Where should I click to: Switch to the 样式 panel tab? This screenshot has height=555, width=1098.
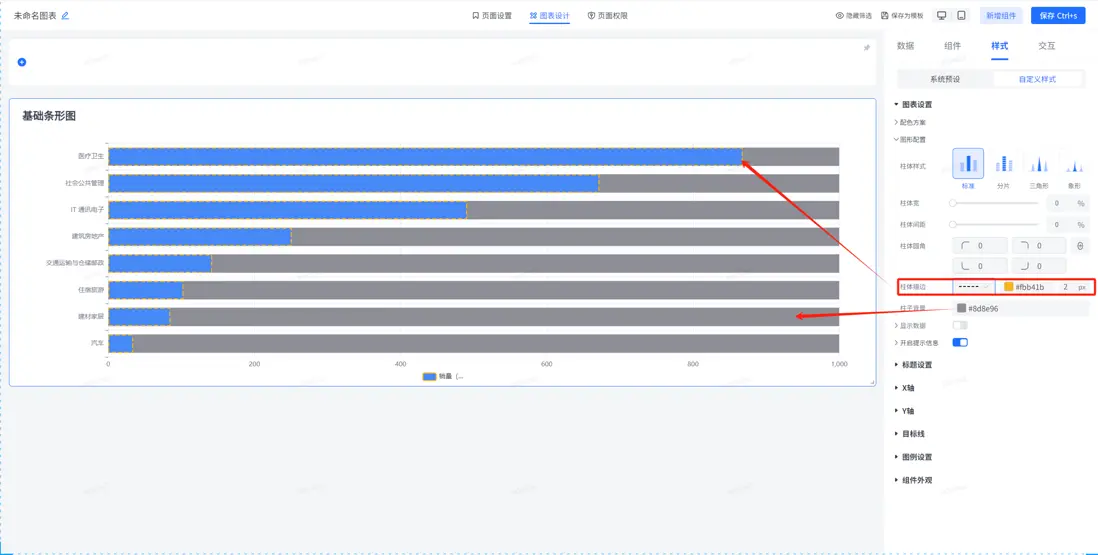[x=999, y=46]
